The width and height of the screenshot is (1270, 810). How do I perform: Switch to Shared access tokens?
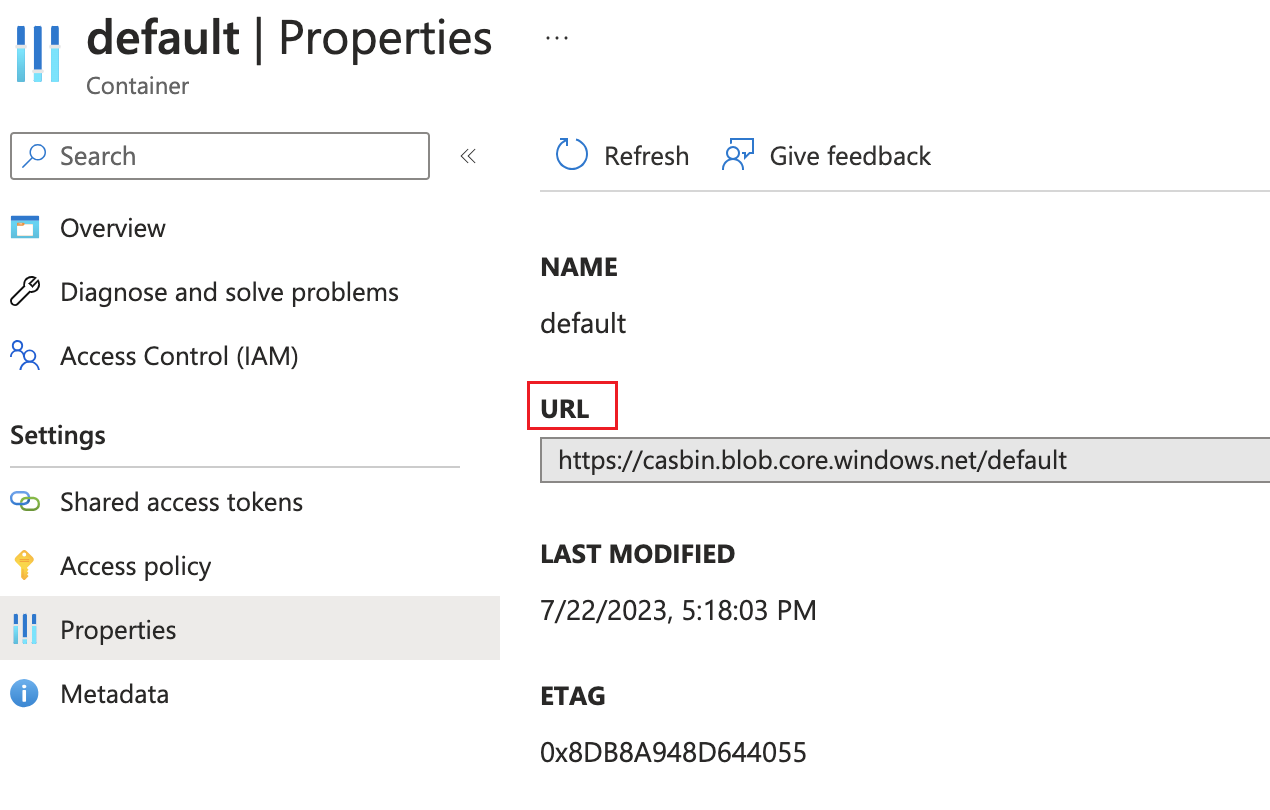coord(182,502)
